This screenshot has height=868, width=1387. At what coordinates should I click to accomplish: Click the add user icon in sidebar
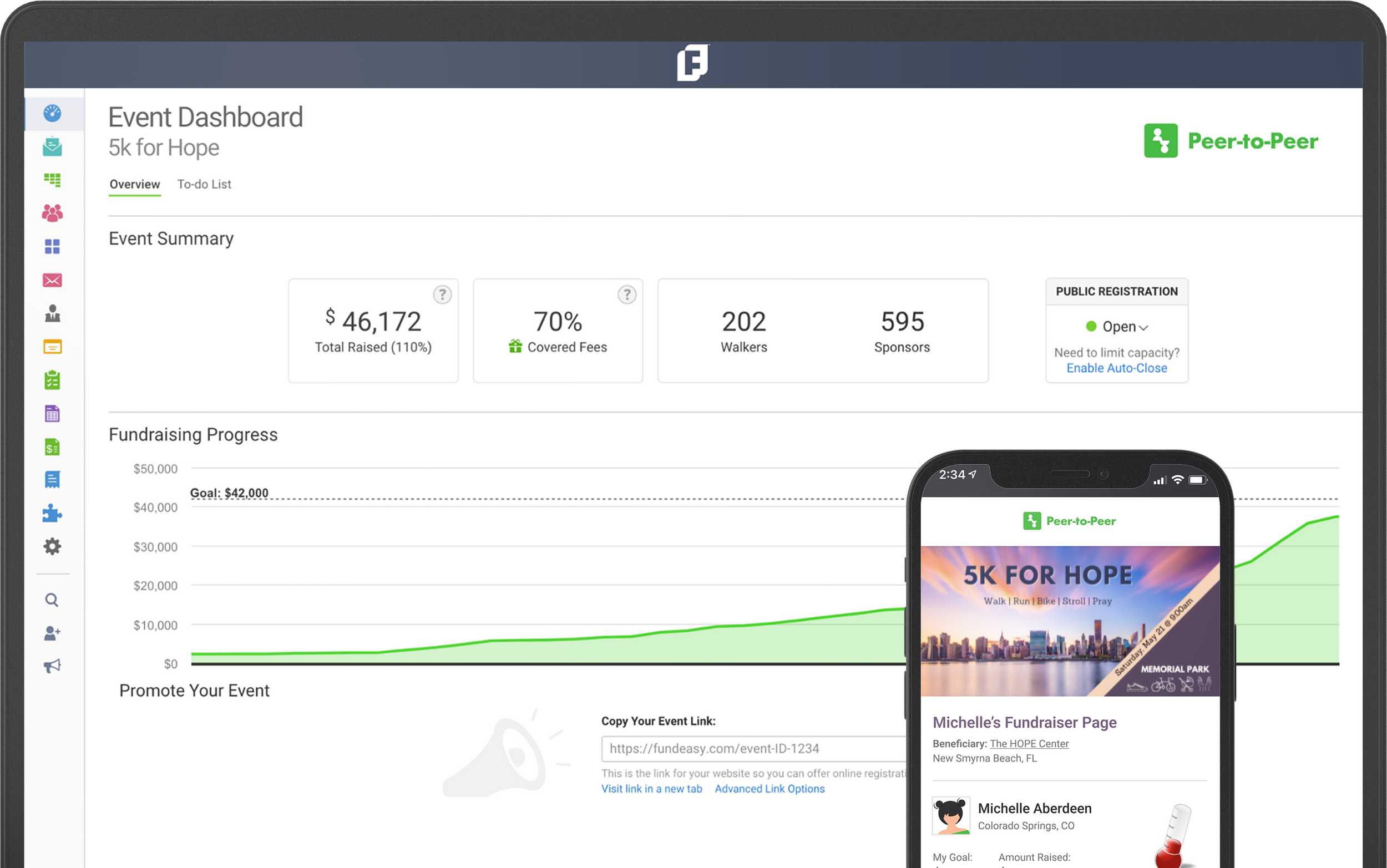click(52, 633)
